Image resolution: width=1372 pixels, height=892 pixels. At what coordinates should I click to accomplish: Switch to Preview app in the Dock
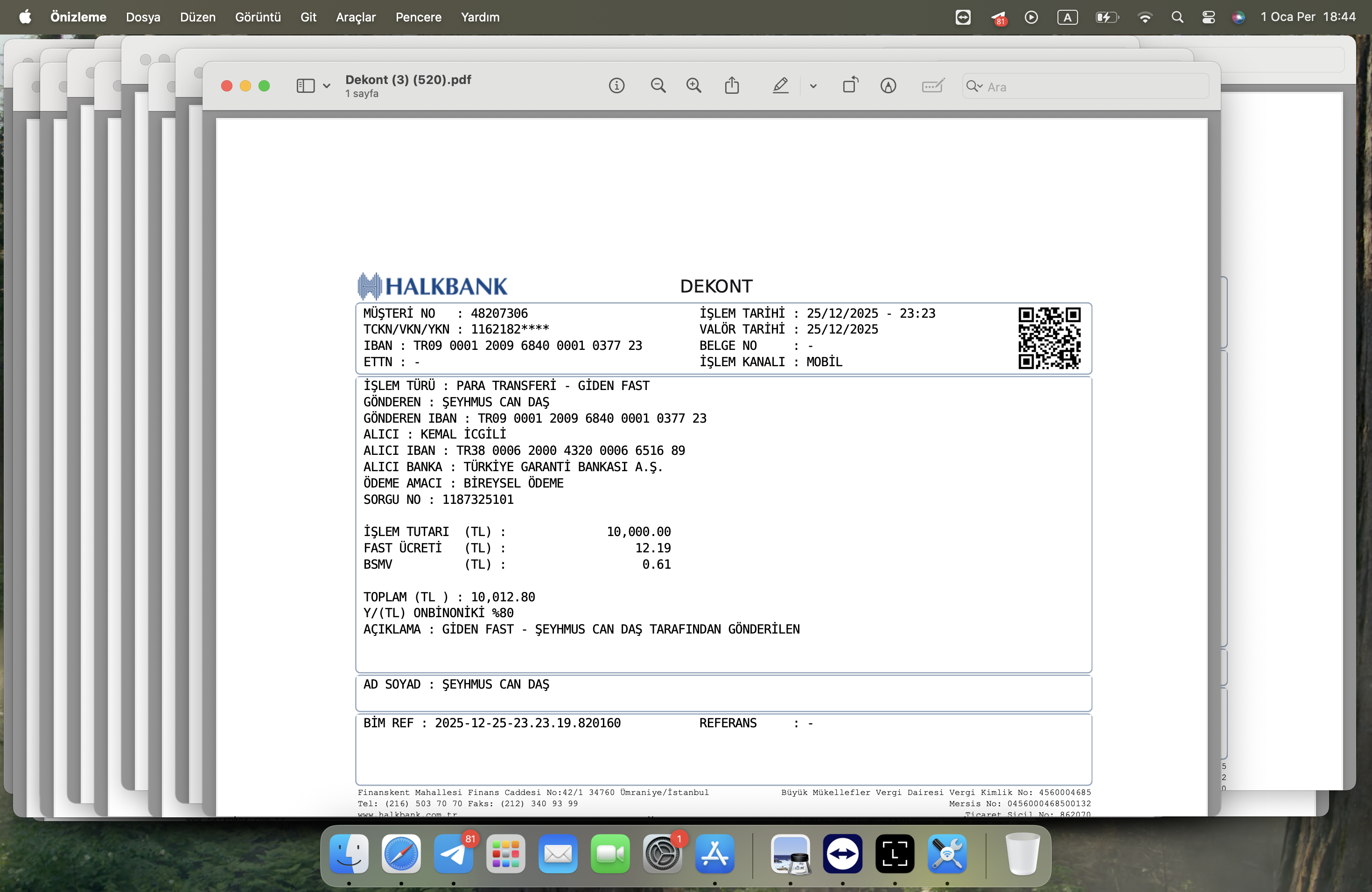(x=791, y=853)
